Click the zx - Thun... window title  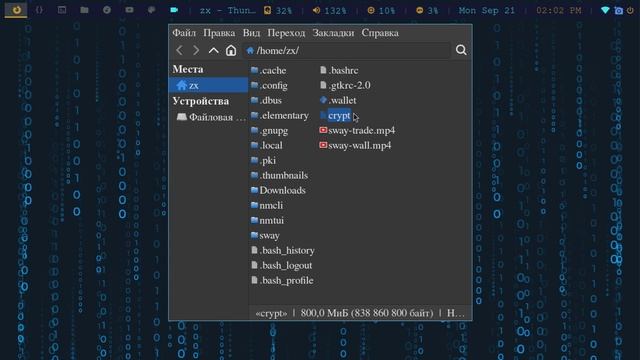(228, 11)
